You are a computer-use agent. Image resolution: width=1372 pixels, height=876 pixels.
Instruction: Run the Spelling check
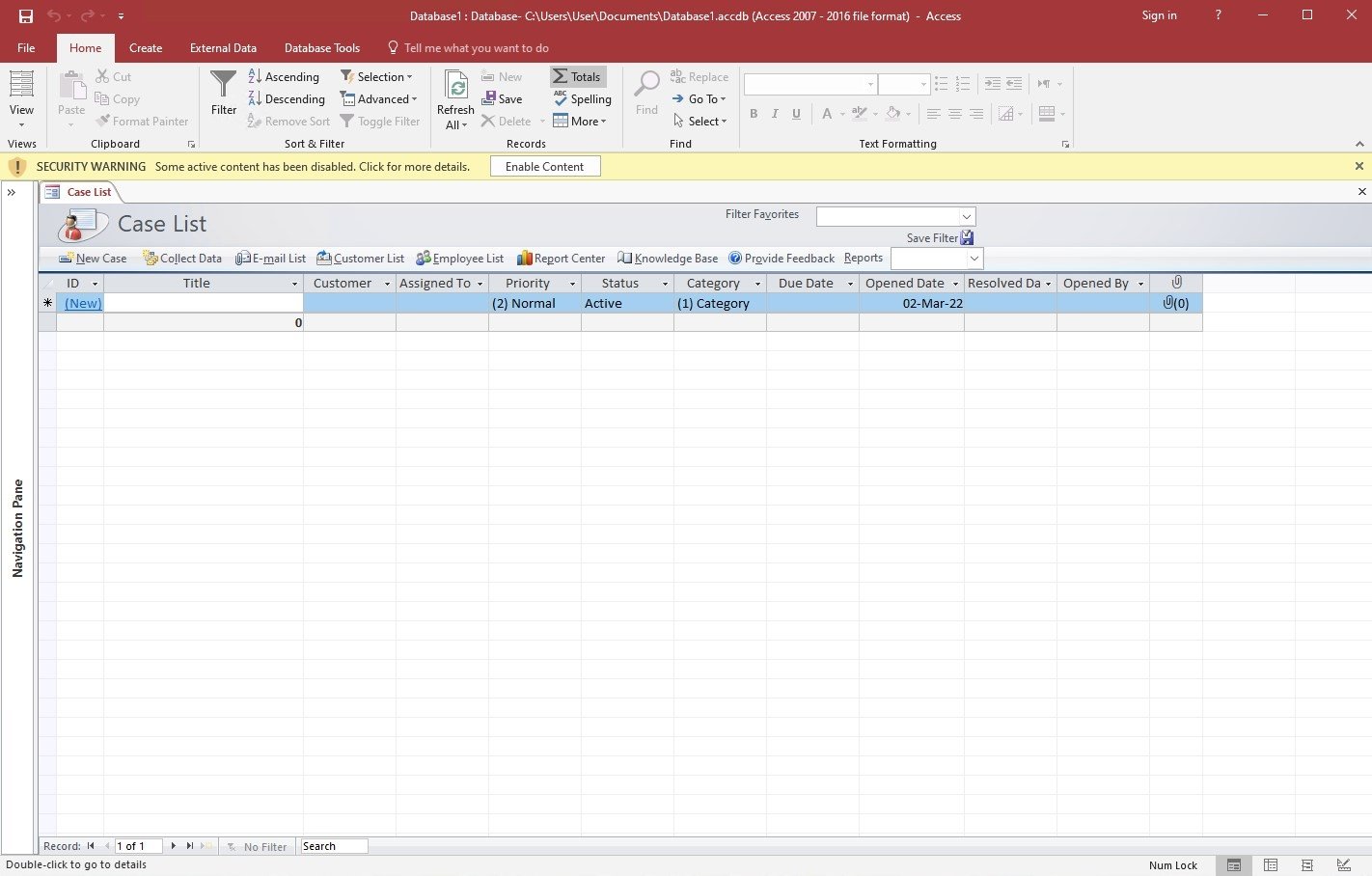coord(582,99)
